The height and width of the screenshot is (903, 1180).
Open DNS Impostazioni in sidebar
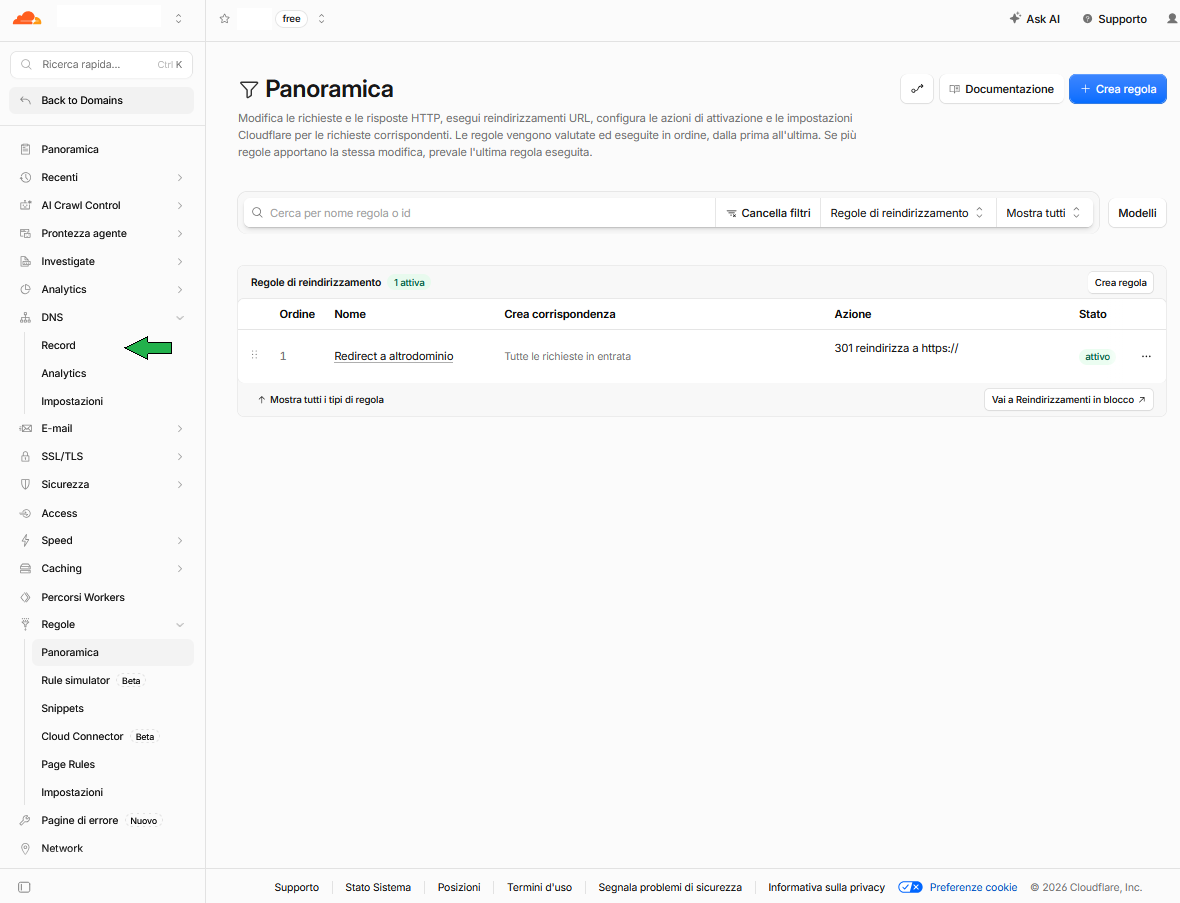[72, 401]
